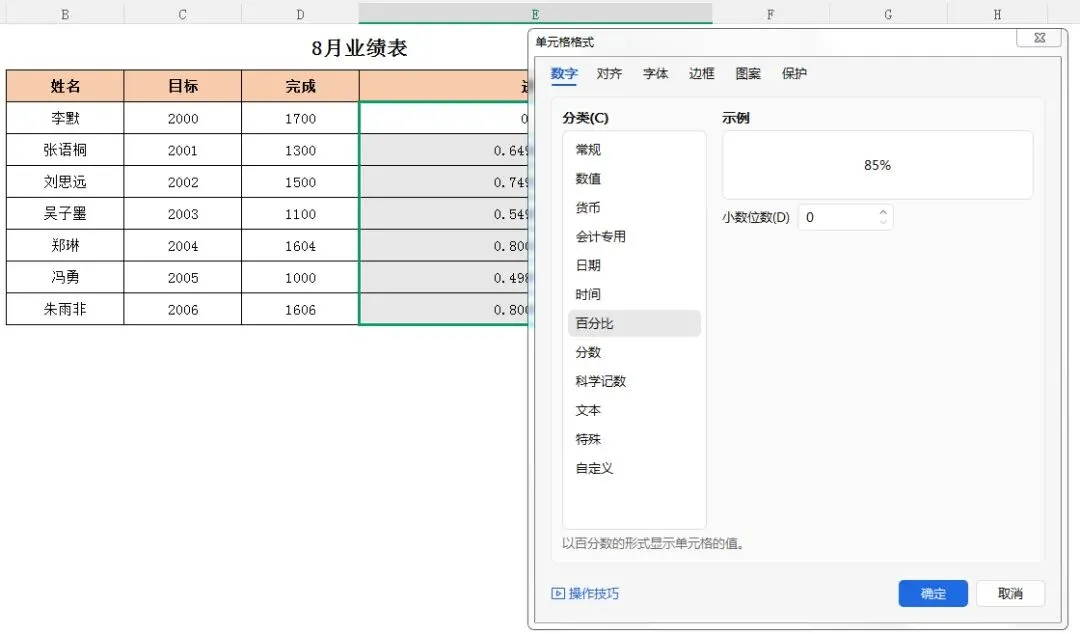Select 时间 category

point(634,294)
